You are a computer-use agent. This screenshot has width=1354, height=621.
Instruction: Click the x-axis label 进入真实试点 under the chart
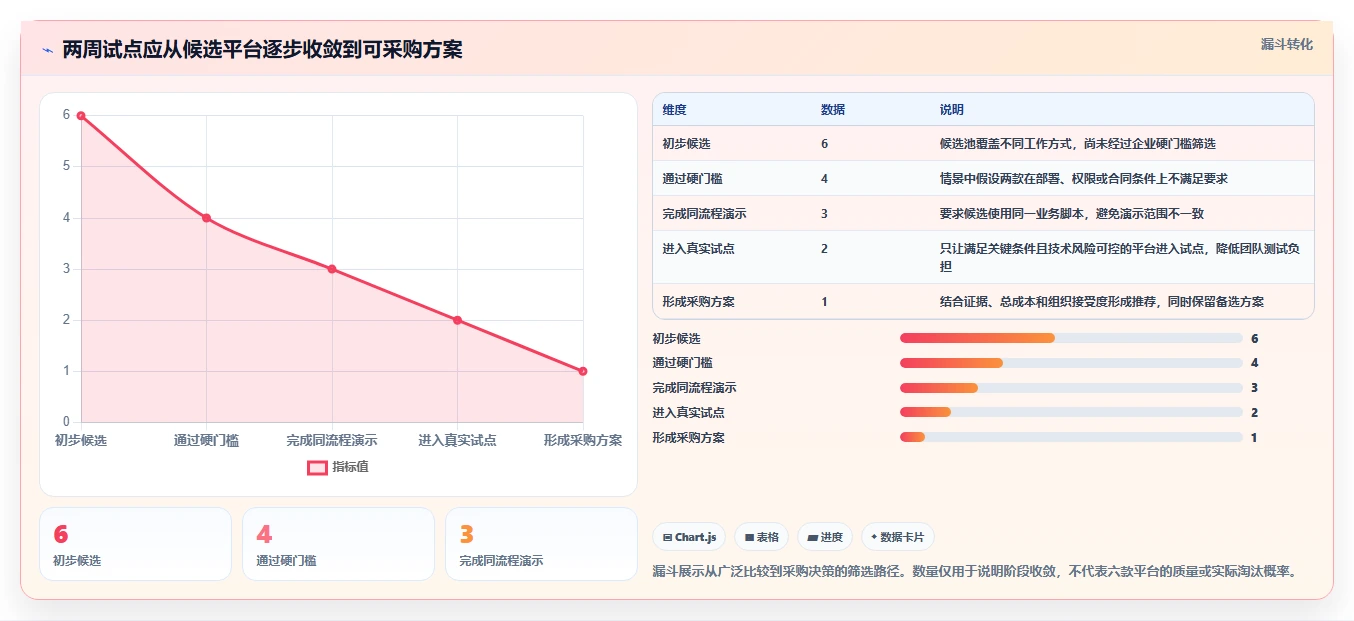click(x=457, y=440)
